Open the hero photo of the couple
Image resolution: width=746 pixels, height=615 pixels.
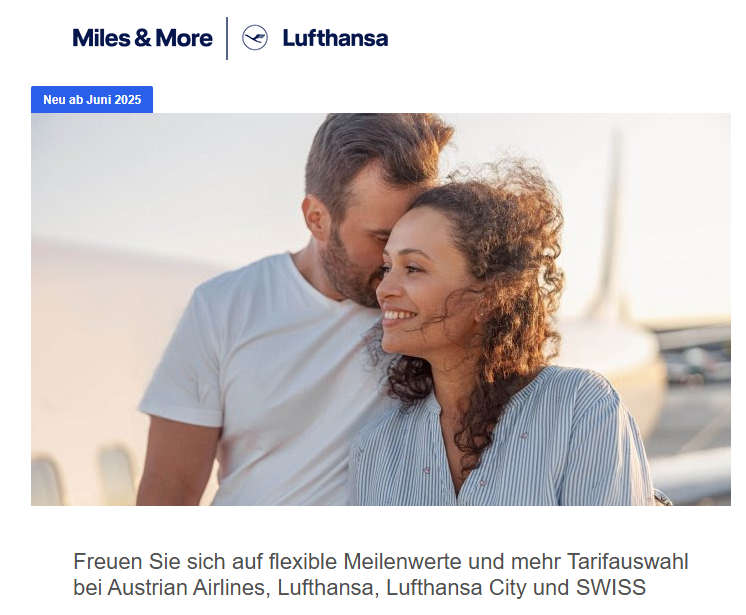tap(381, 309)
